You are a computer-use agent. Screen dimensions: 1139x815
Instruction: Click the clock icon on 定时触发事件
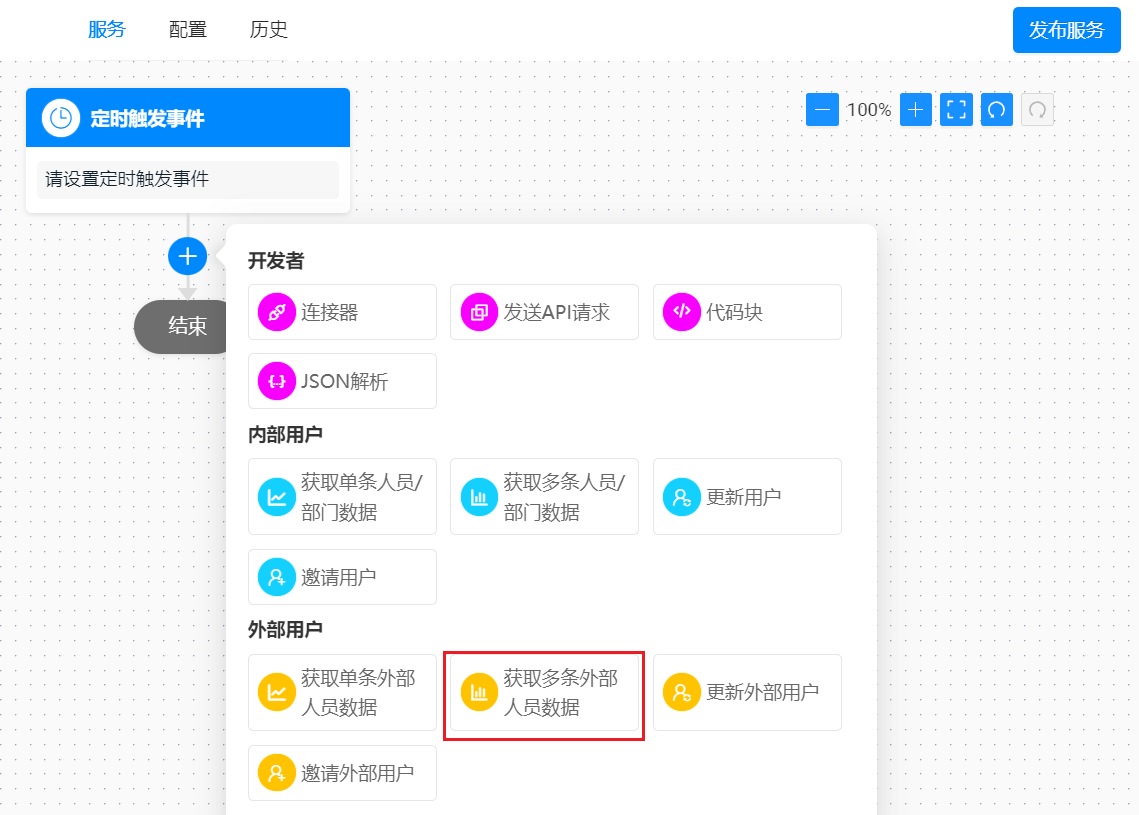click(x=59, y=117)
